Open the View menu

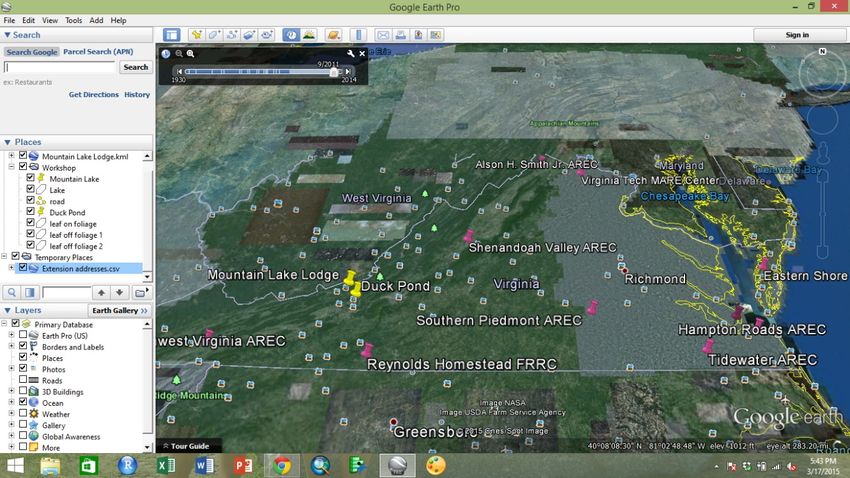click(x=50, y=20)
